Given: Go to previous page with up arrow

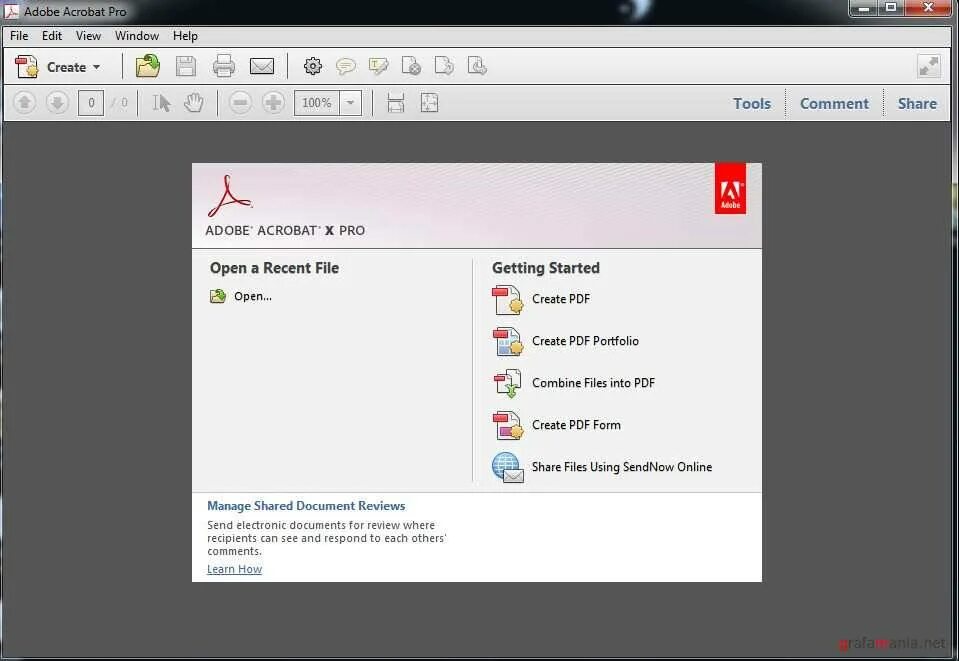Looking at the screenshot, I should [x=24, y=103].
